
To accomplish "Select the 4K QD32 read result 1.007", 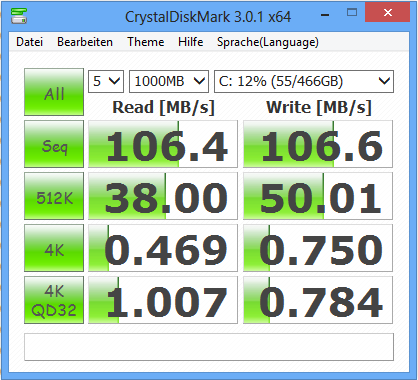I will 163,300.
